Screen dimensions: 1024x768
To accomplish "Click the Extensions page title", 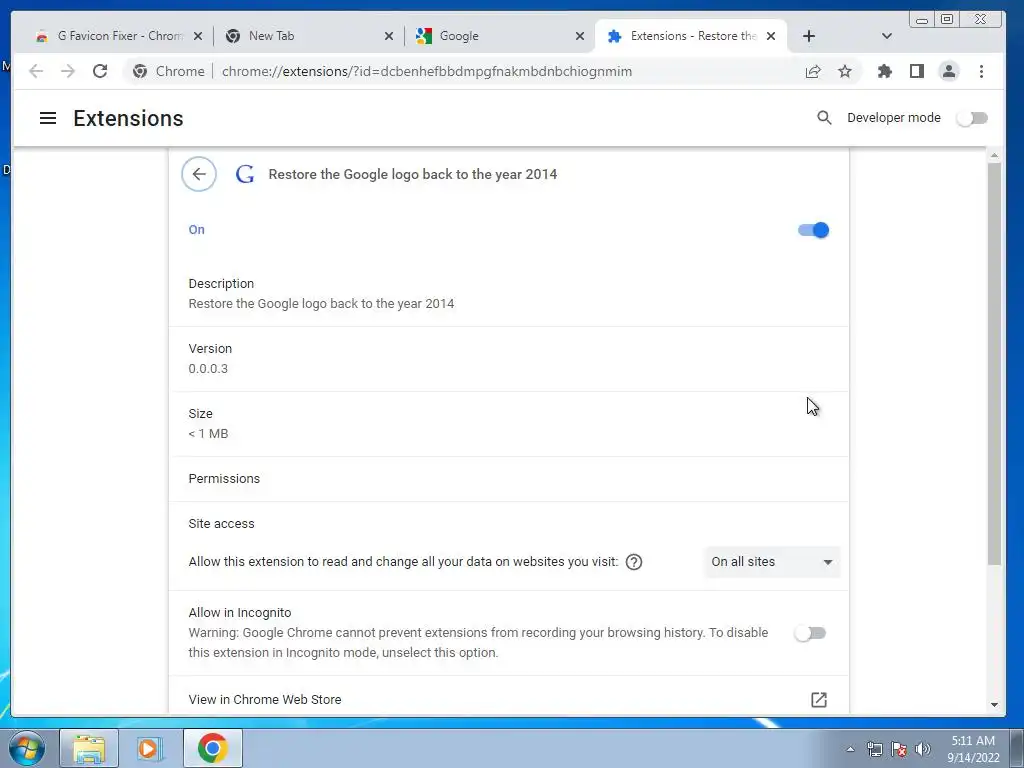I will click(x=128, y=118).
